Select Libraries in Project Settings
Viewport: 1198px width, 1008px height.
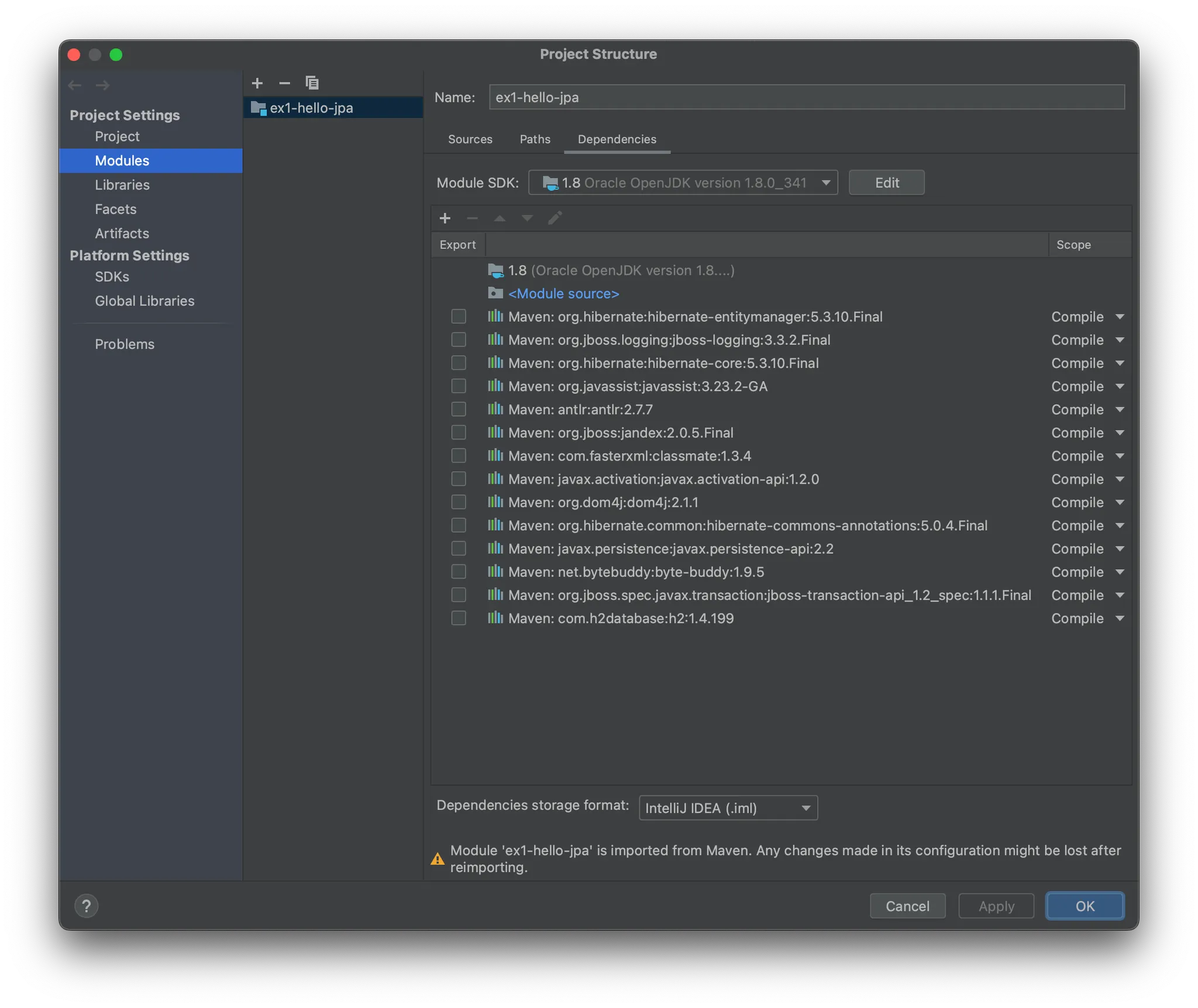click(x=122, y=185)
